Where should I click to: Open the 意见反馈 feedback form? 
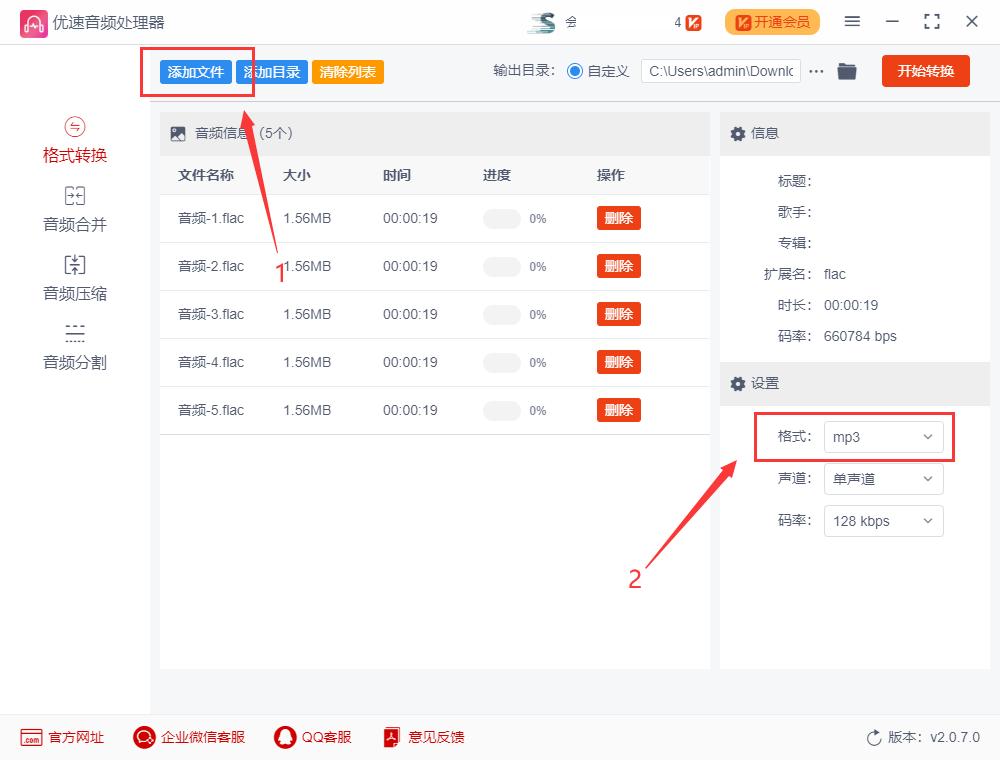point(423,737)
